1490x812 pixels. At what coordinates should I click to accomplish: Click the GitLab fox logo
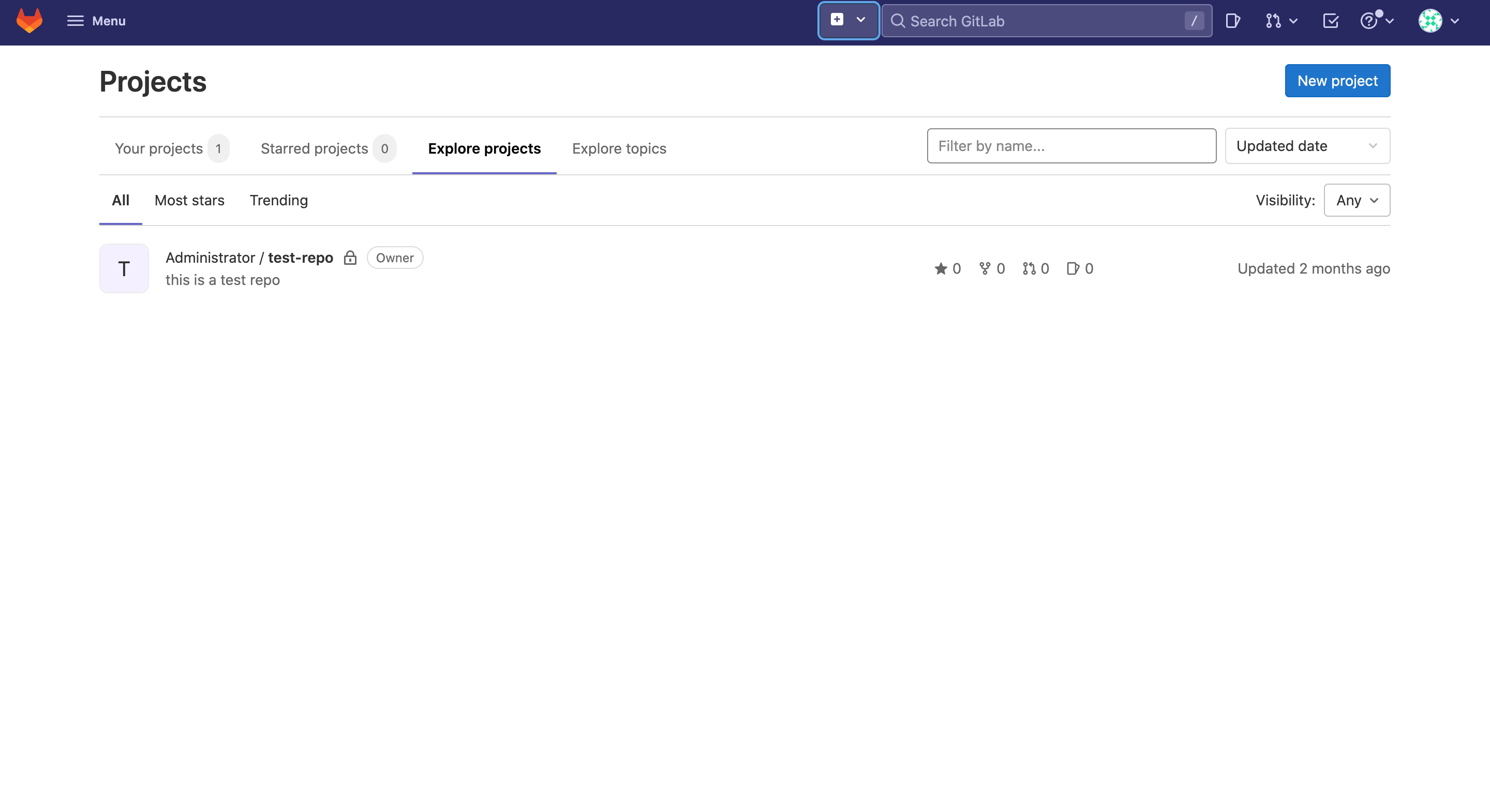(29, 21)
